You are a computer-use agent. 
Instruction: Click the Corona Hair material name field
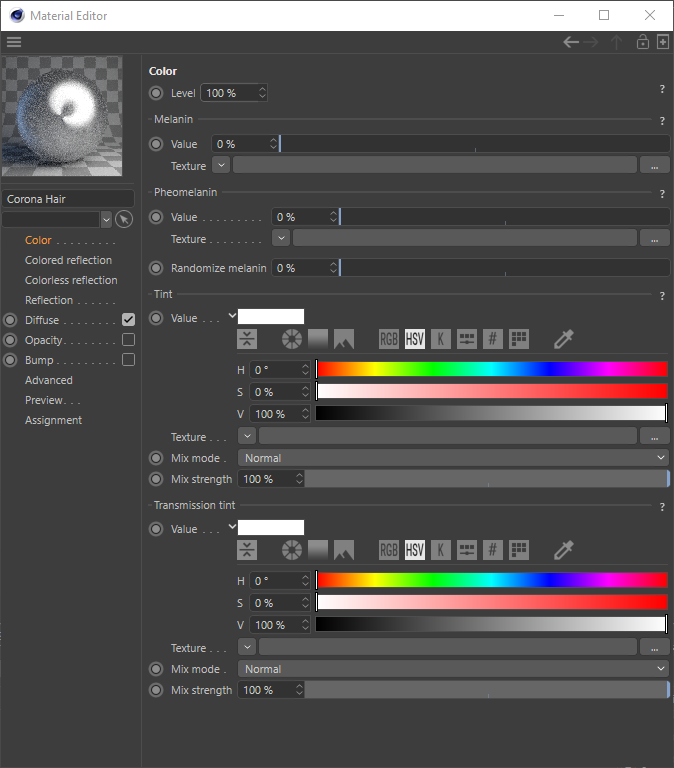click(68, 199)
